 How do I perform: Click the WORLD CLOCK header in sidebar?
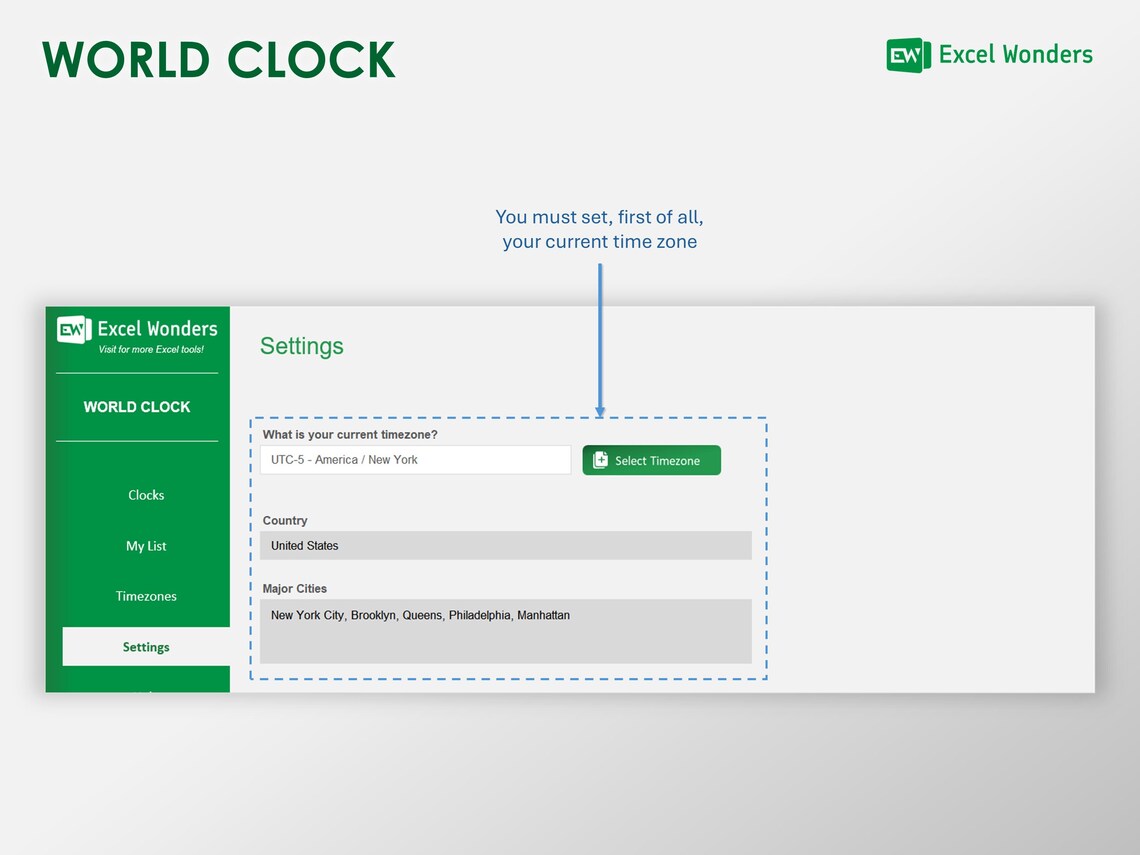coord(137,407)
